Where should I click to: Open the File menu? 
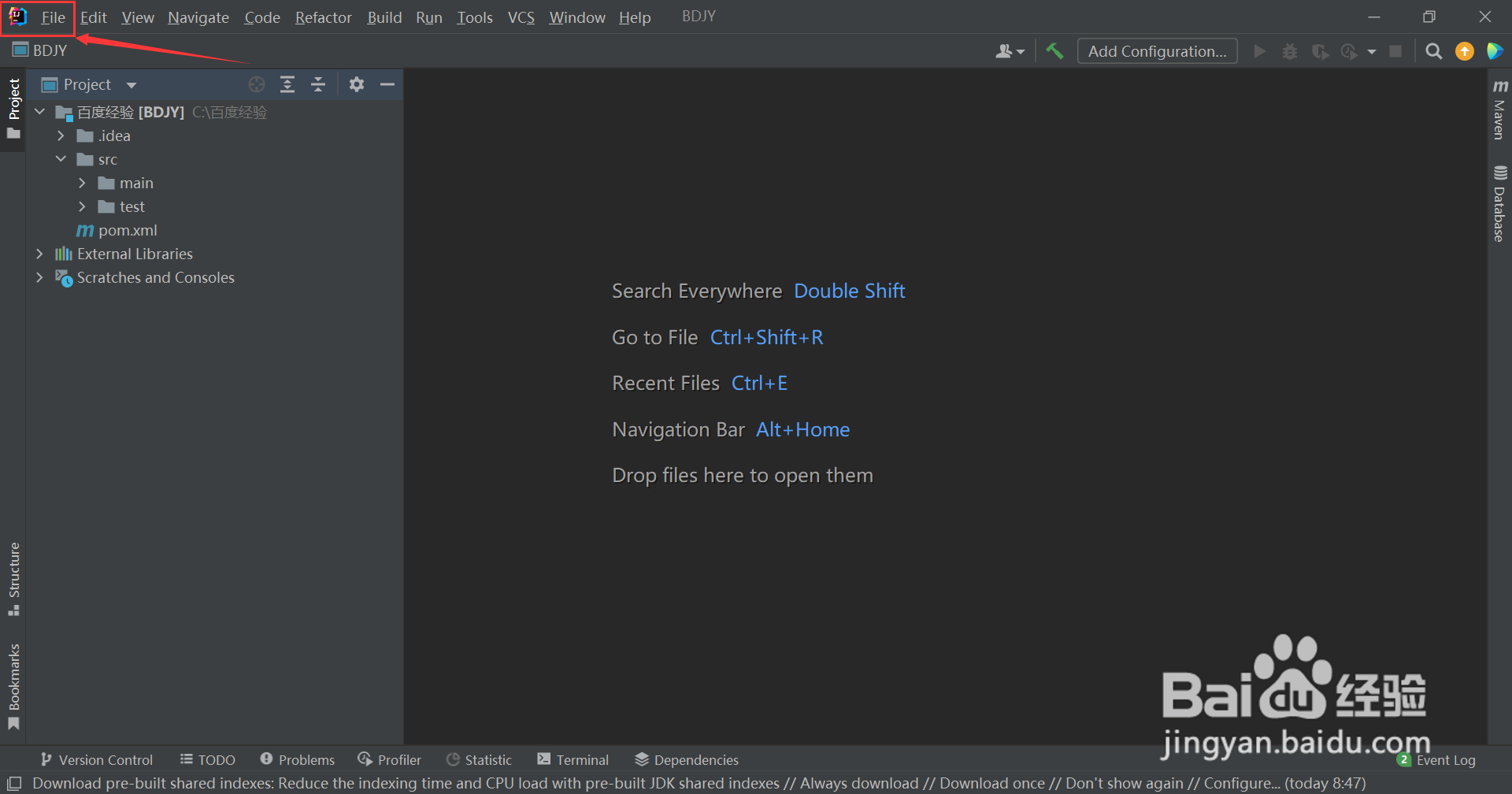pos(53,17)
